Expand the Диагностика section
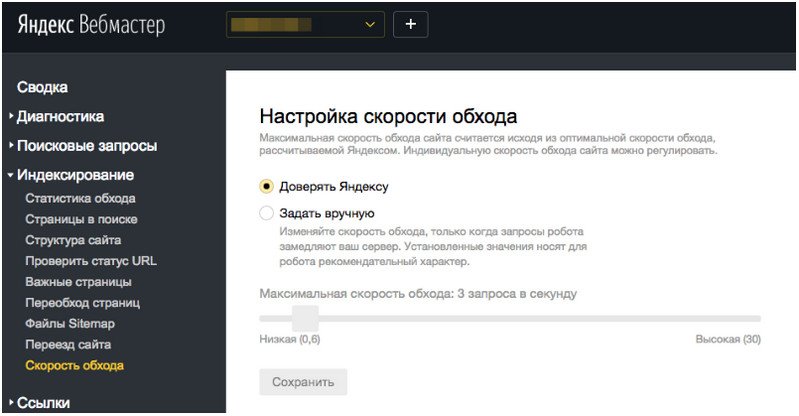The image size is (799, 416). tap(60, 117)
